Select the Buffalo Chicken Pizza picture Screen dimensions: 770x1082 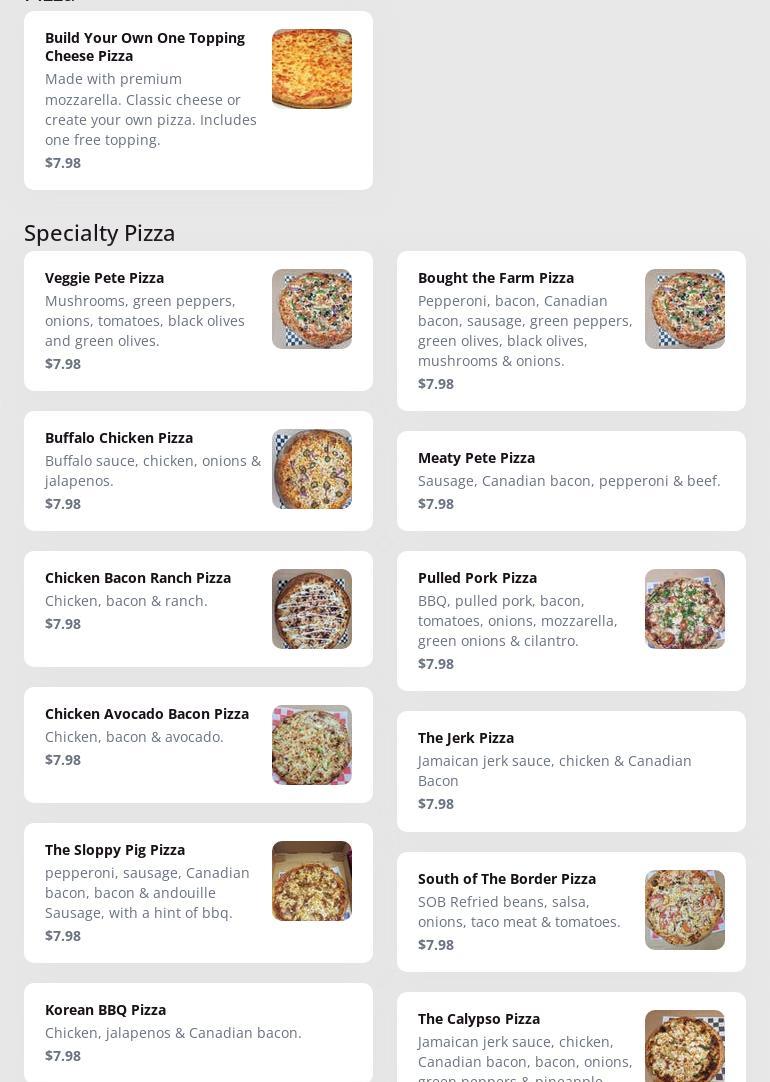[x=312, y=469]
